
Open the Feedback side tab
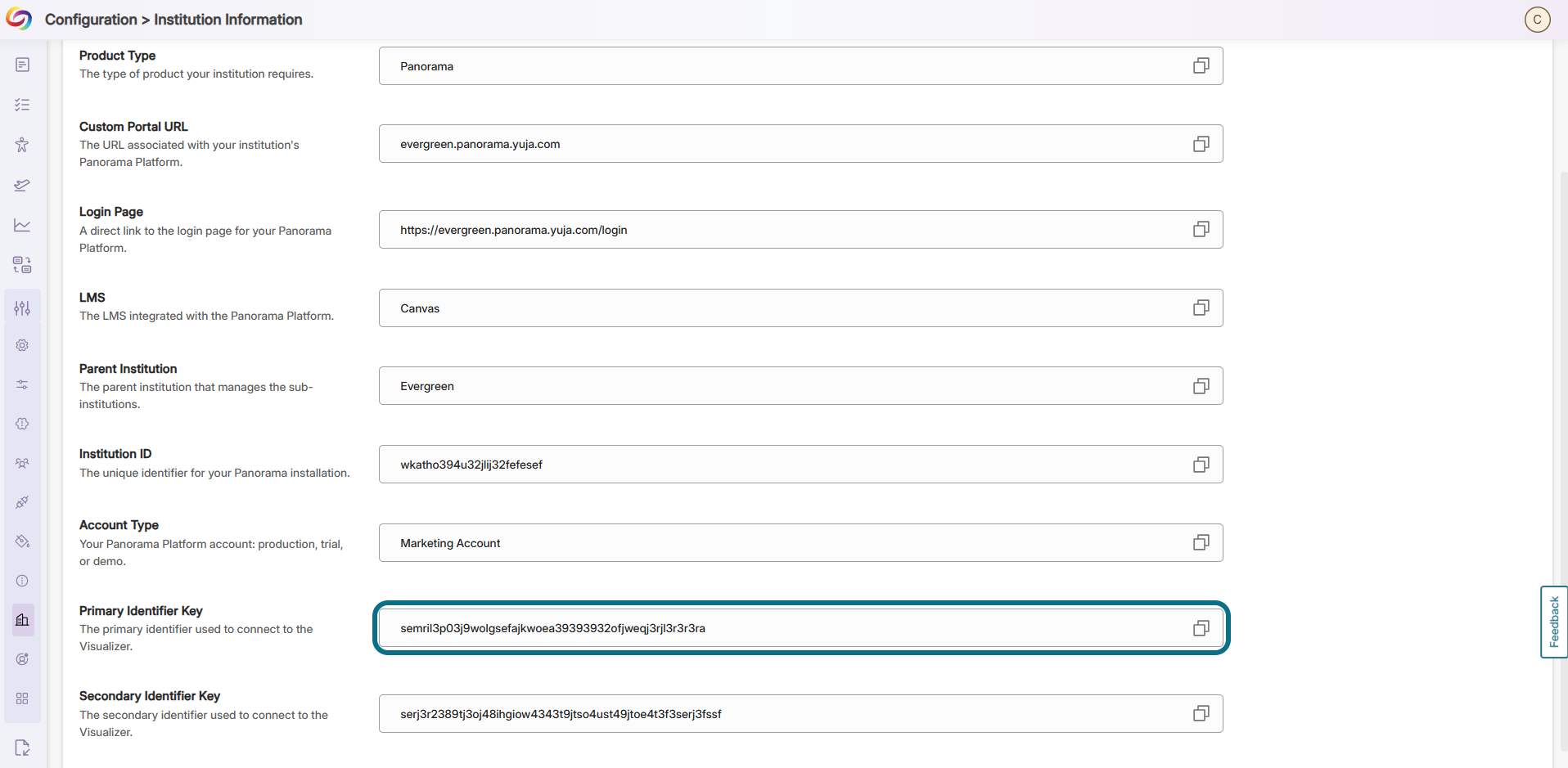point(1553,622)
